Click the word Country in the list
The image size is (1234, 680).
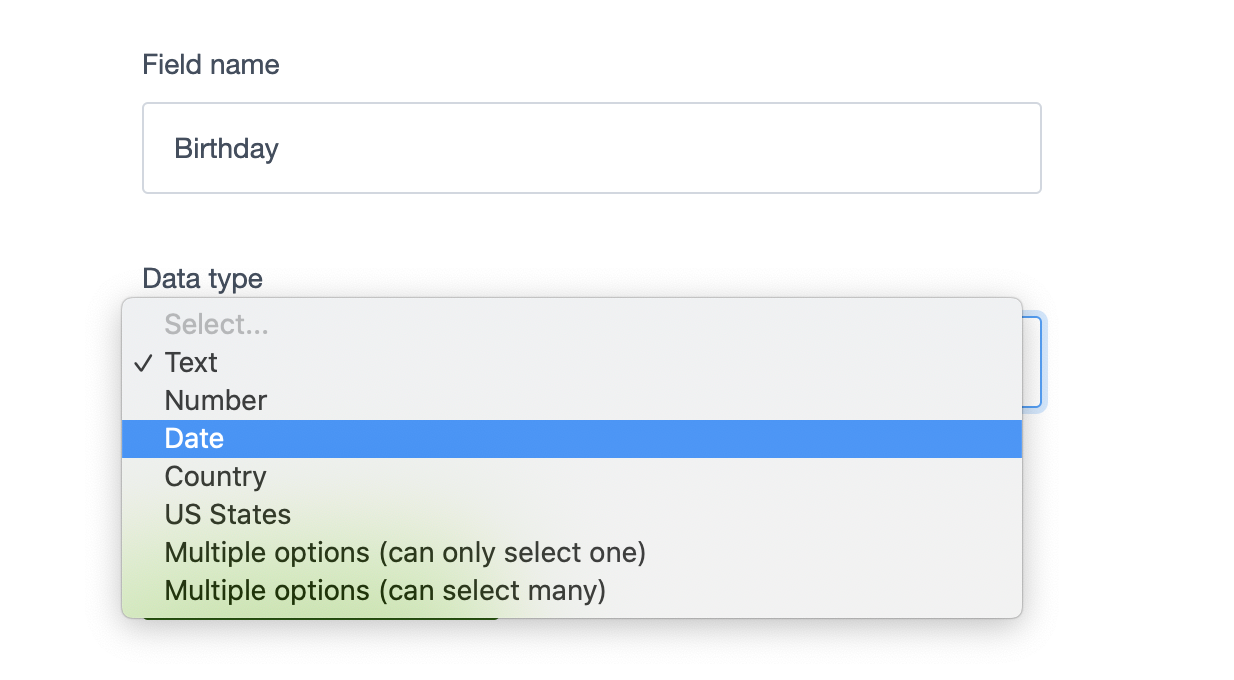[216, 477]
